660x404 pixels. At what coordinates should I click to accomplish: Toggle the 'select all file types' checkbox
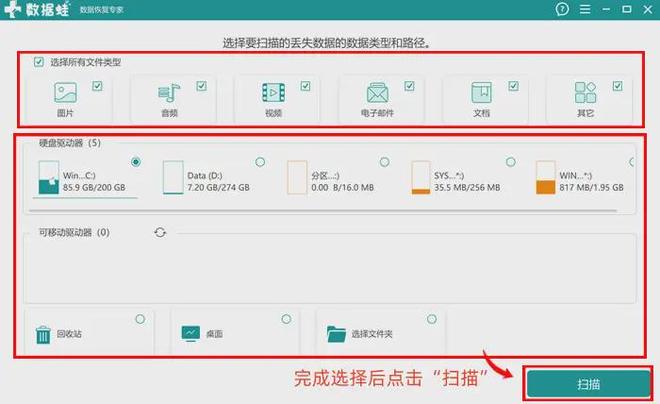point(39,62)
